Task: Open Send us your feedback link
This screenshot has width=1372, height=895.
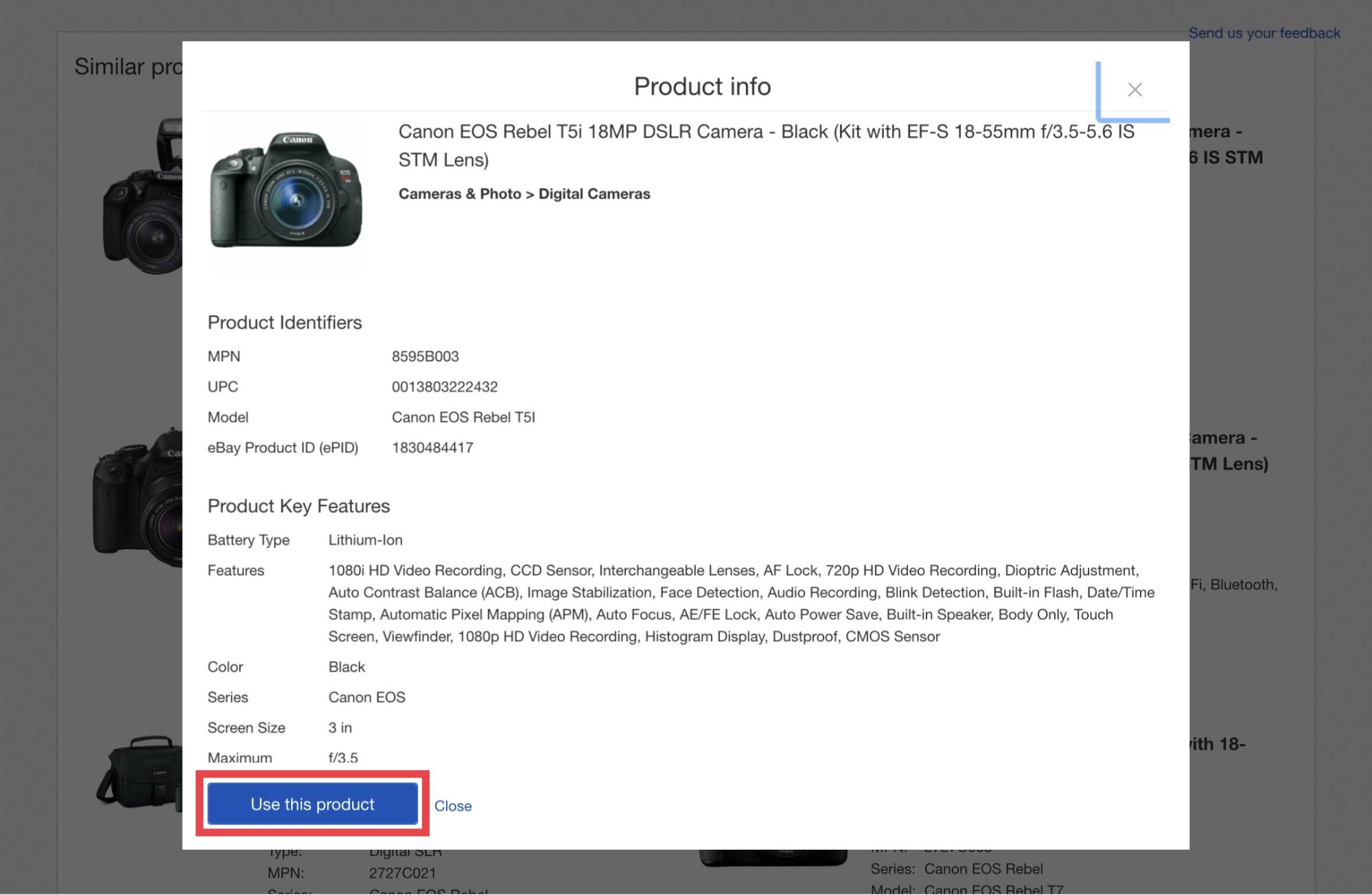Action: [x=1264, y=33]
